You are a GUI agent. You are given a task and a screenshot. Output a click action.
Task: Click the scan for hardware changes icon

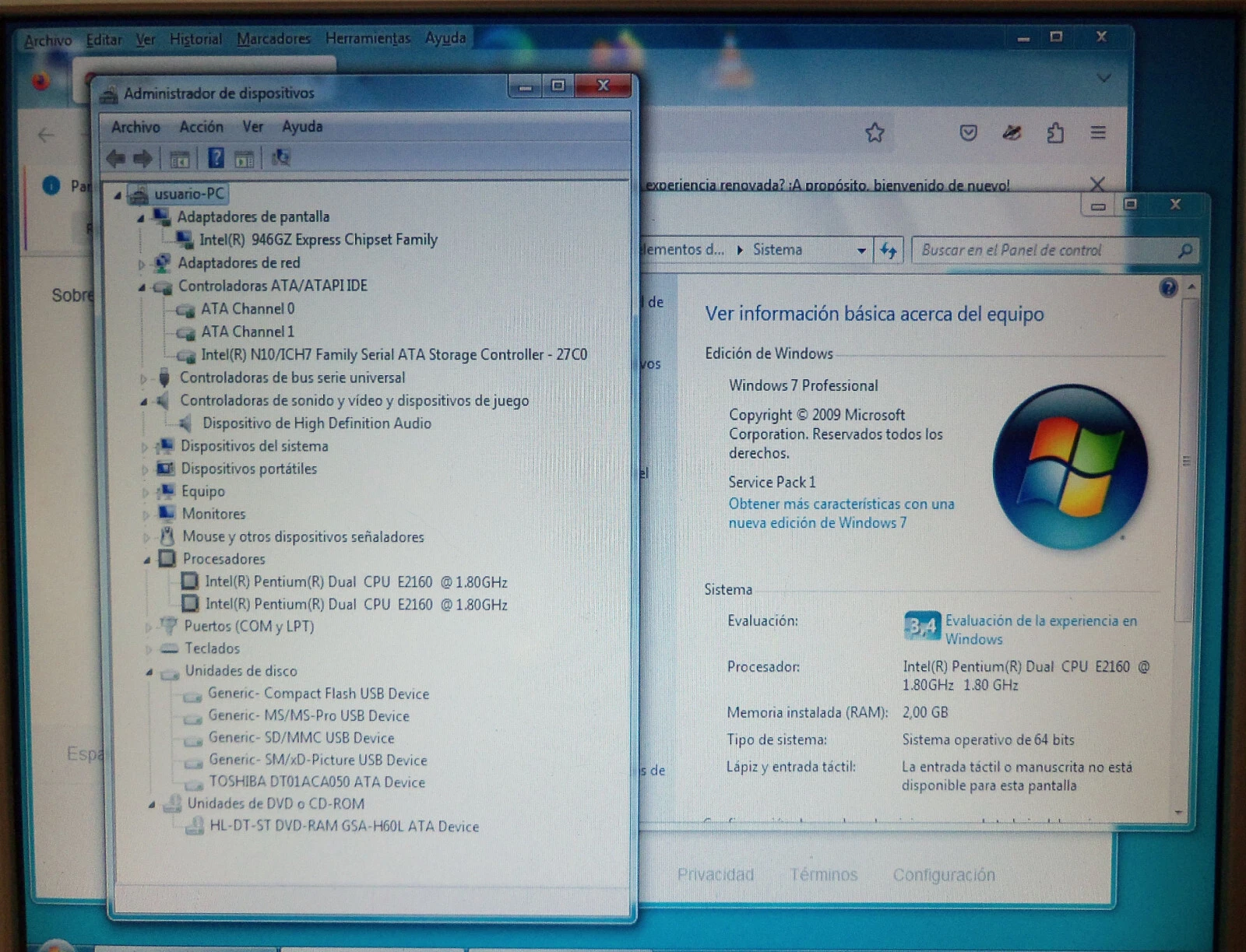pos(280,158)
